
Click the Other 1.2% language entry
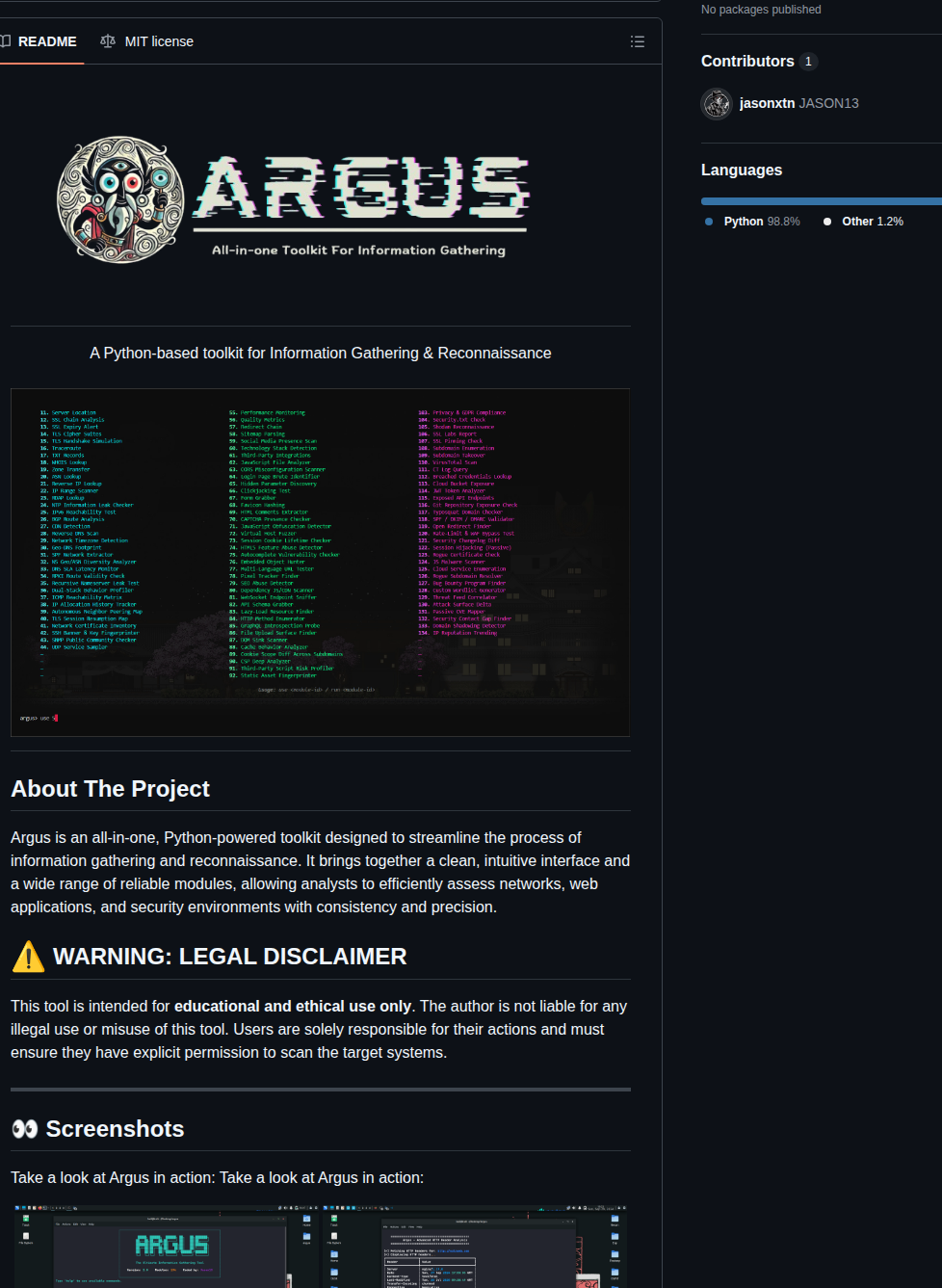coord(873,222)
